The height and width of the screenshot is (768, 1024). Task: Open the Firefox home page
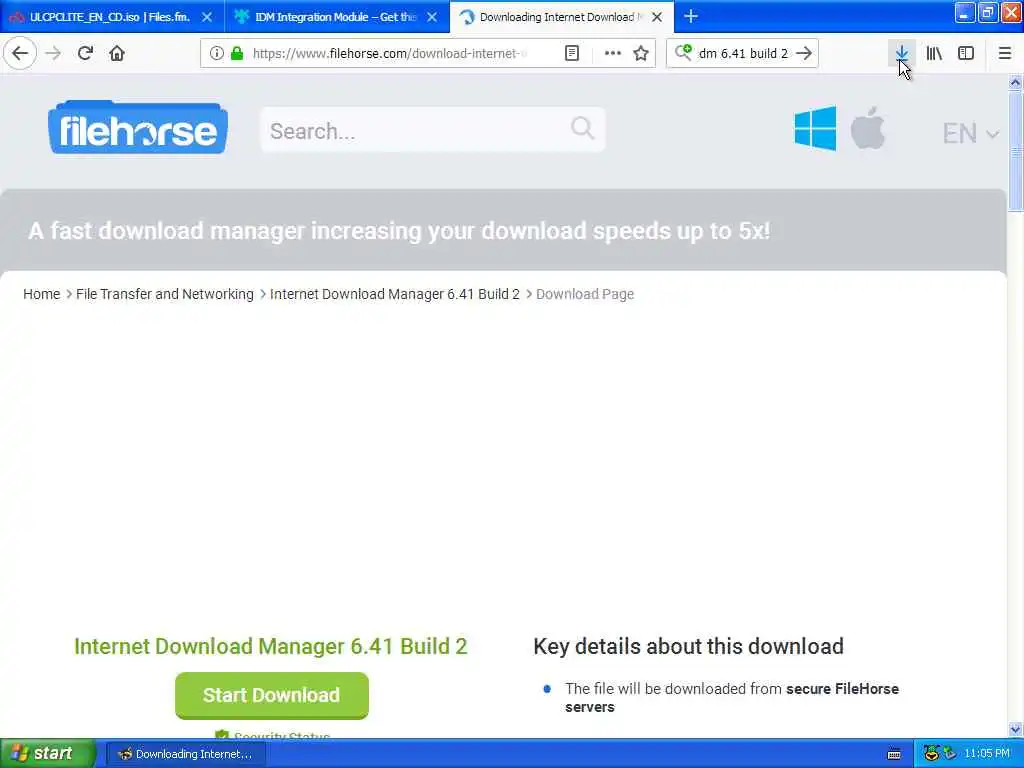[117, 53]
